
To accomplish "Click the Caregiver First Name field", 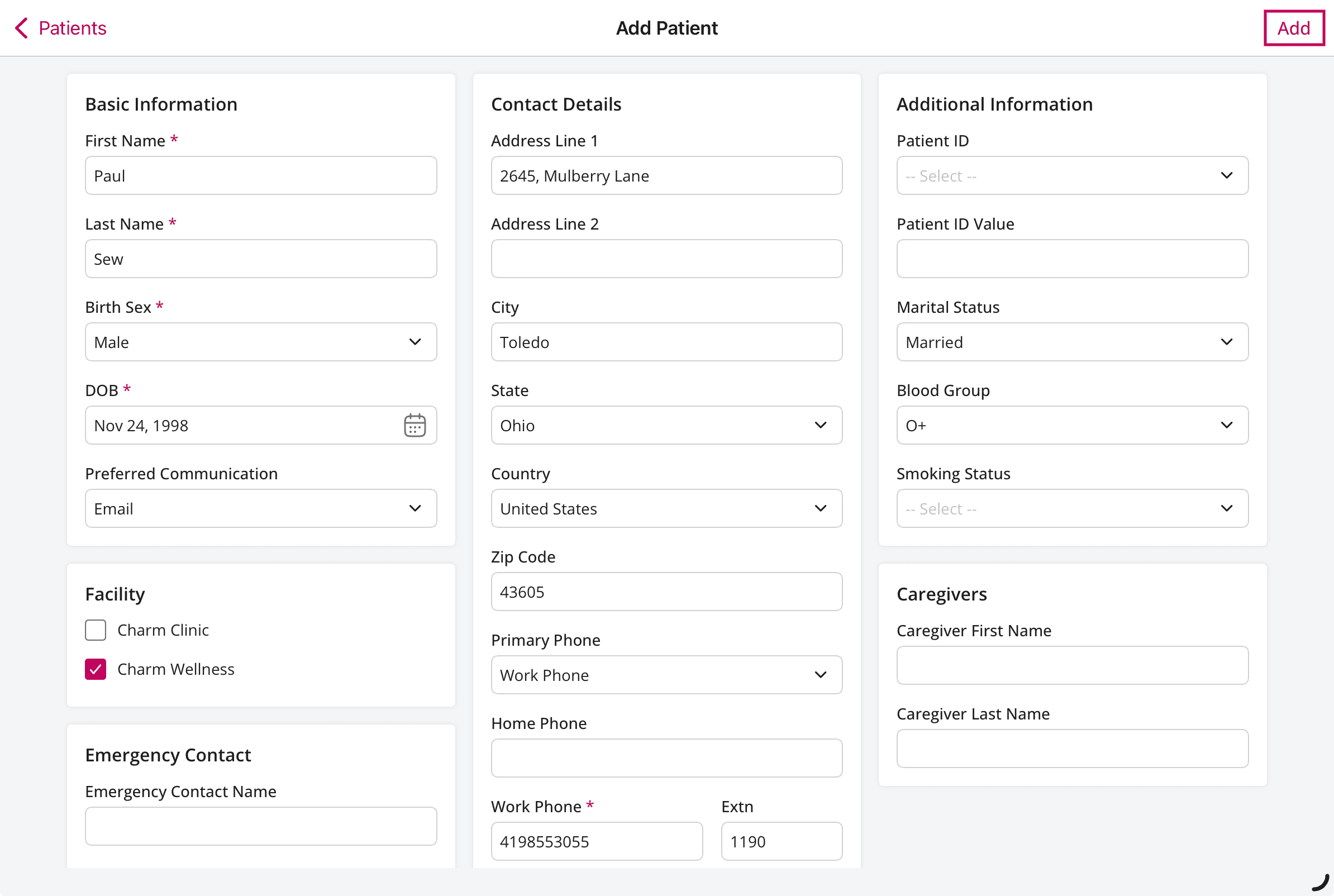I will pos(1072,665).
